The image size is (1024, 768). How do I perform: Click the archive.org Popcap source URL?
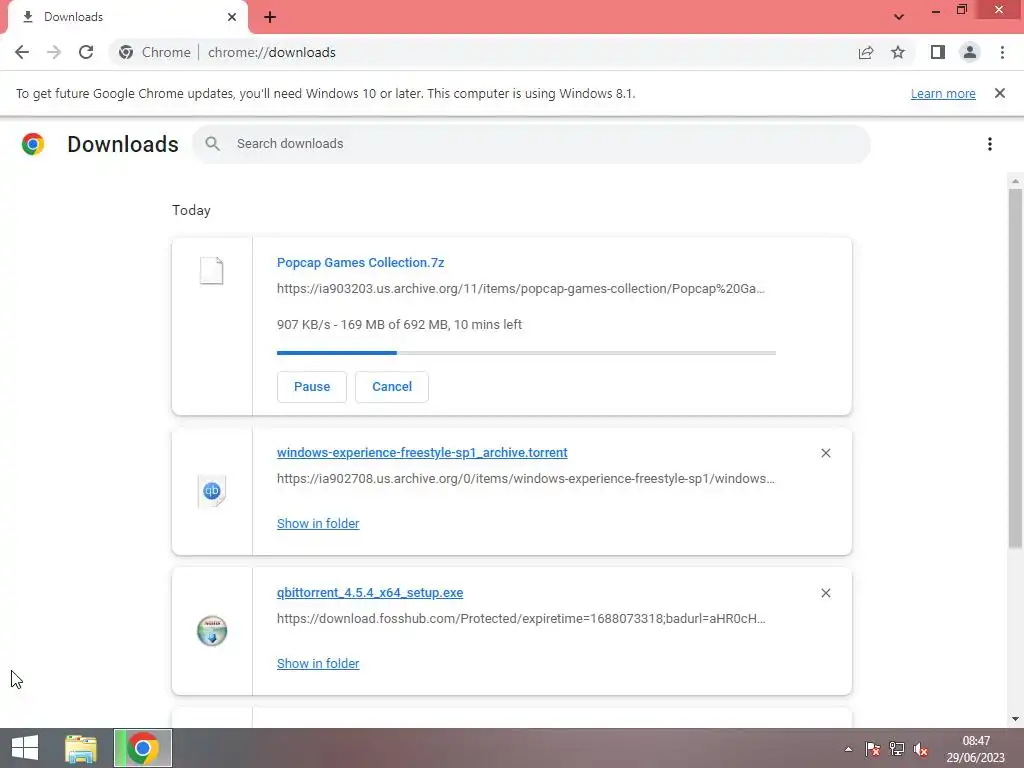click(520, 289)
